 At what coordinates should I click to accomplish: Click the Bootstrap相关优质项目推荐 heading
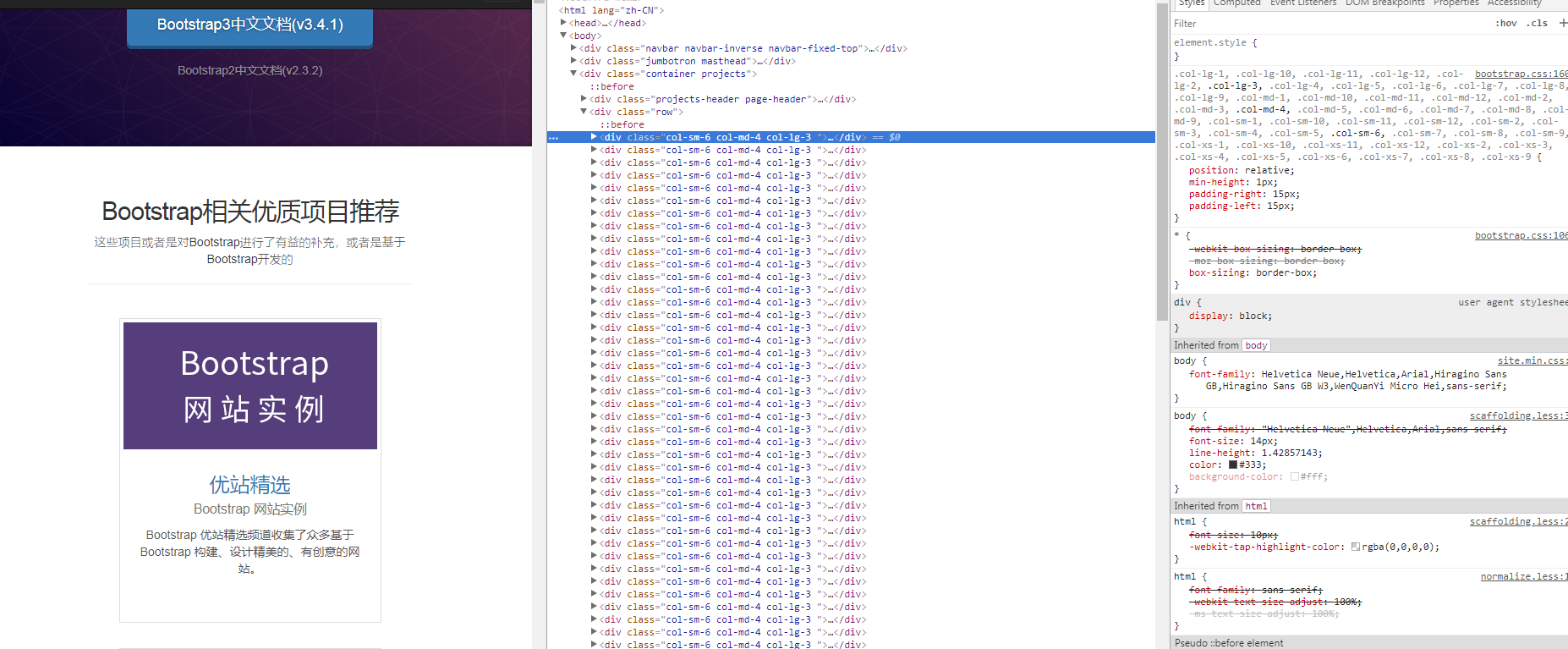[x=250, y=212]
